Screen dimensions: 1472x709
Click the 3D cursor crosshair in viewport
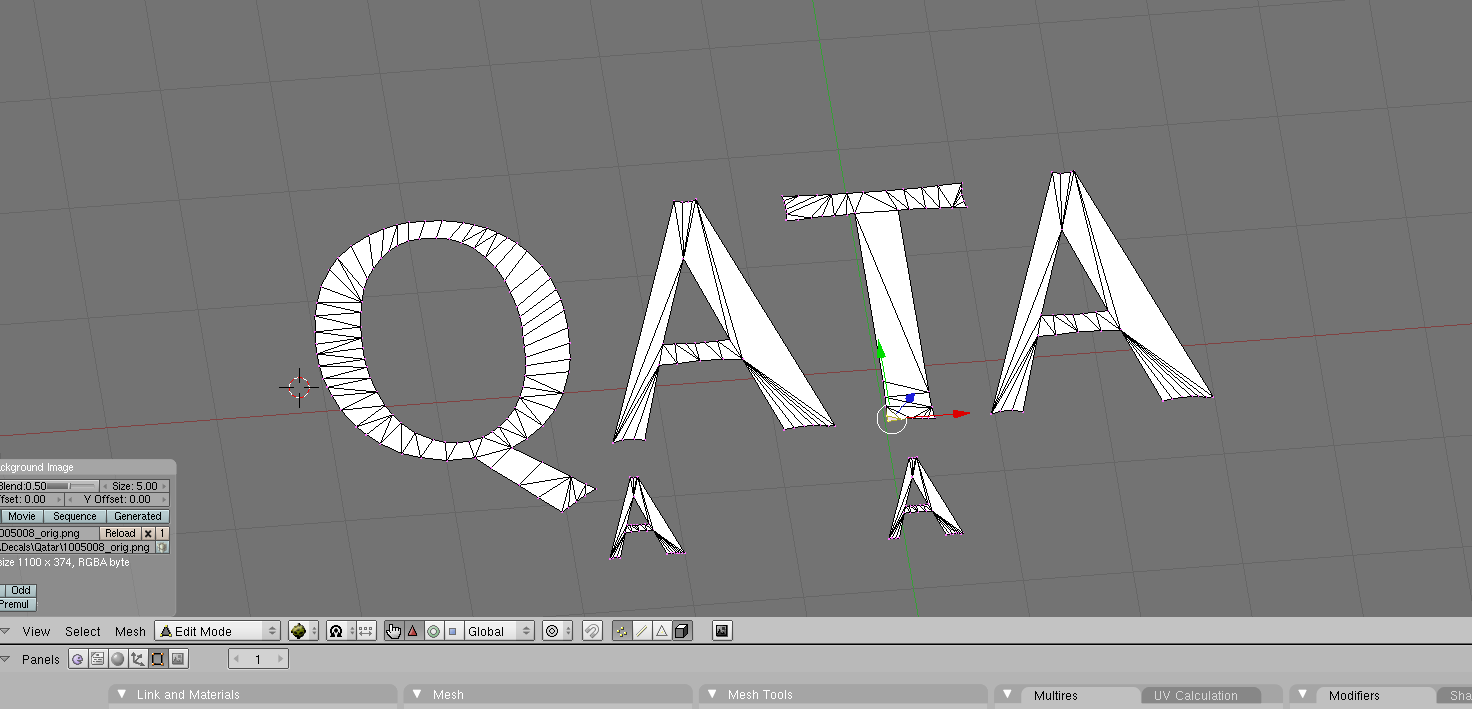coord(299,387)
